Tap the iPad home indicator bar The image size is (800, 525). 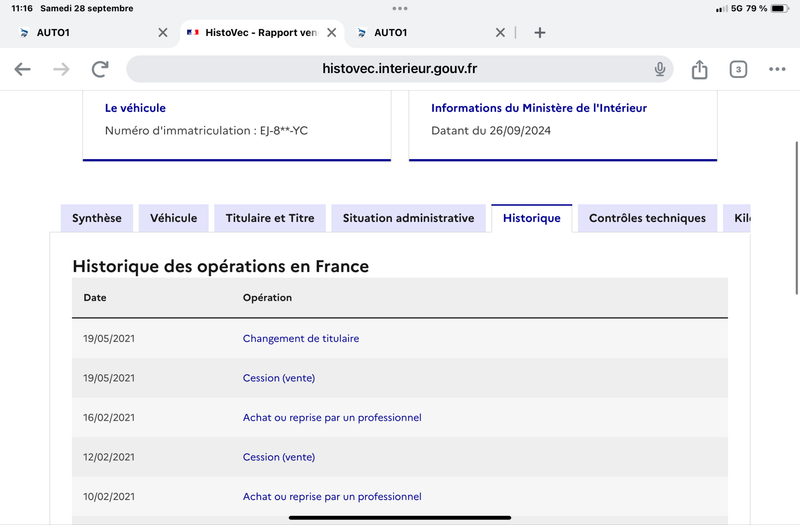pyautogui.click(x=400, y=517)
